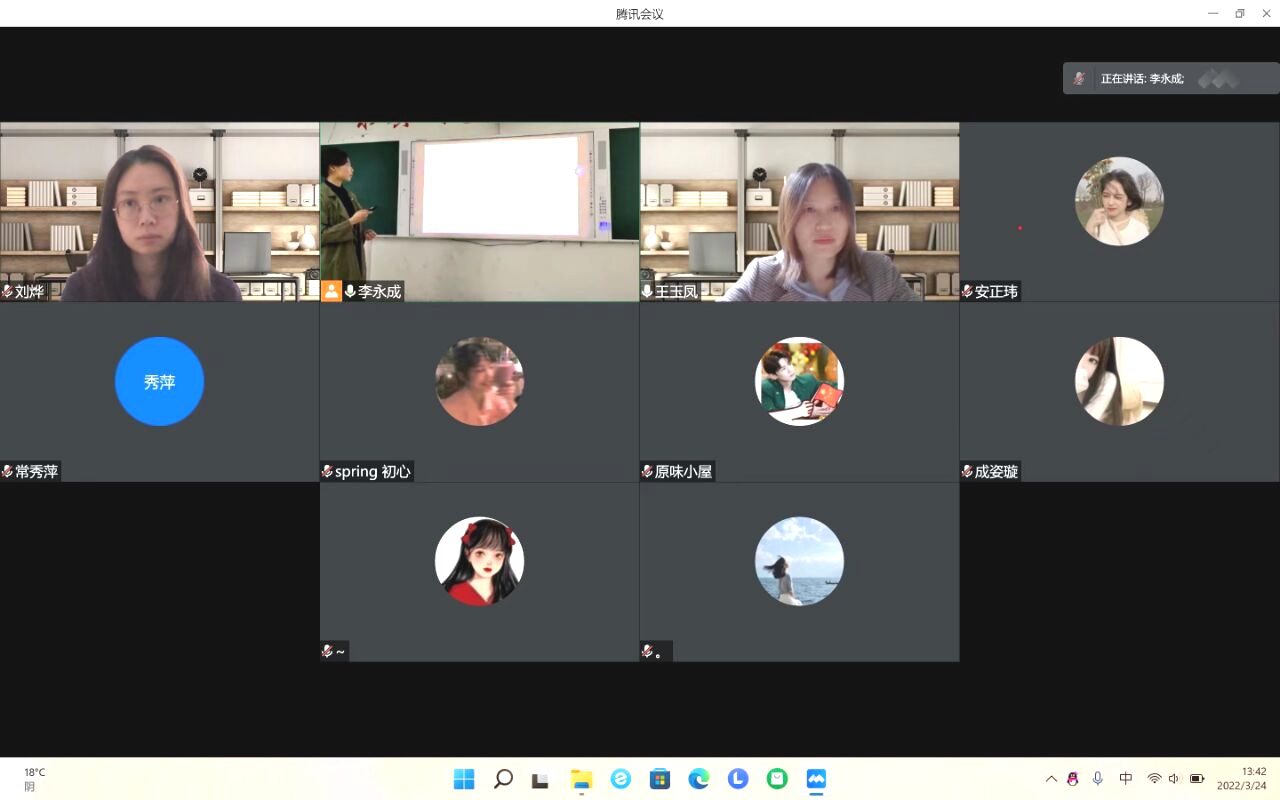Click the system tray microphone icon

tap(1098, 779)
